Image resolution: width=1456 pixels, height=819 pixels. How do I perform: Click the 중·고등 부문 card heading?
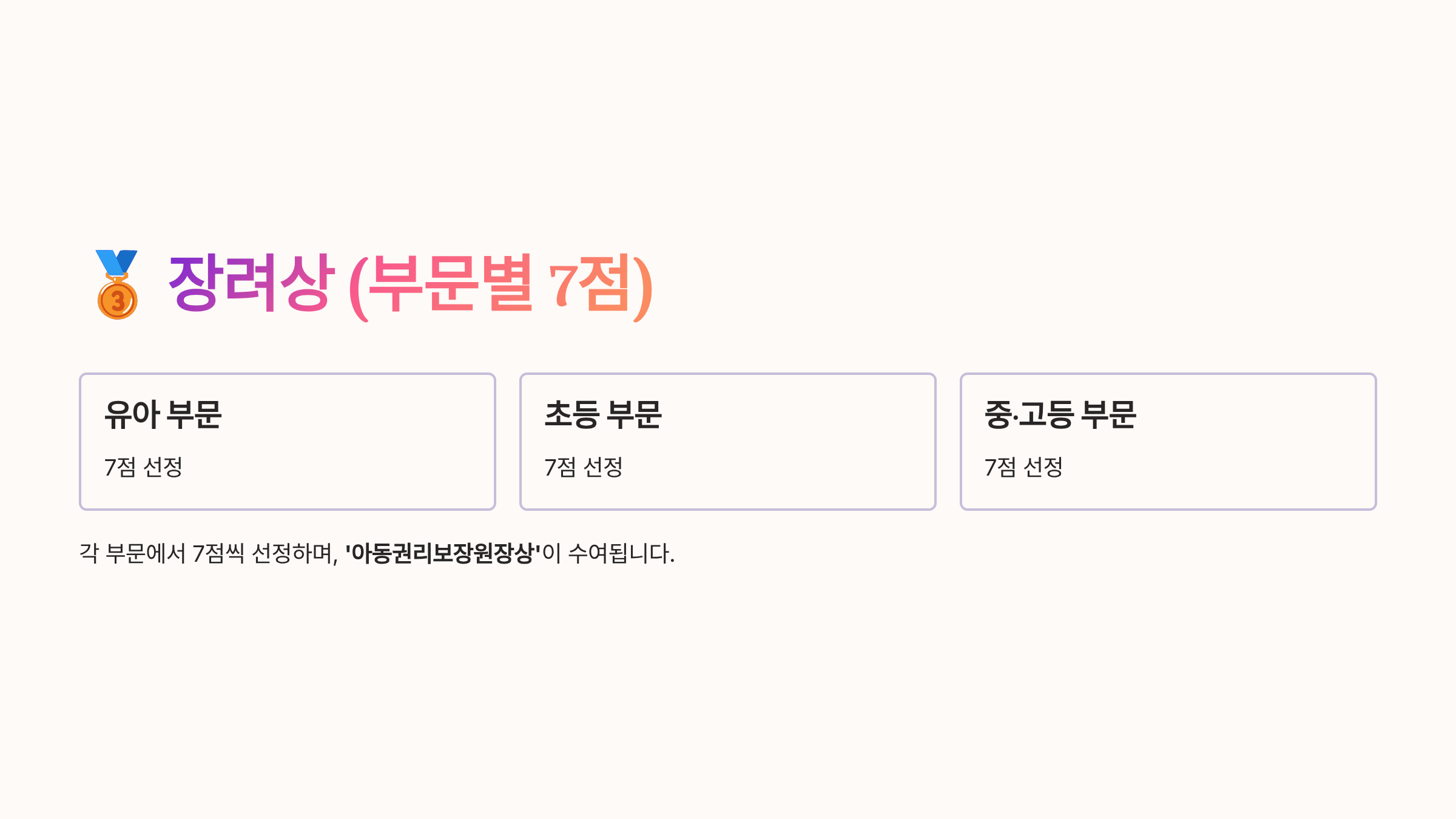point(1060,415)
